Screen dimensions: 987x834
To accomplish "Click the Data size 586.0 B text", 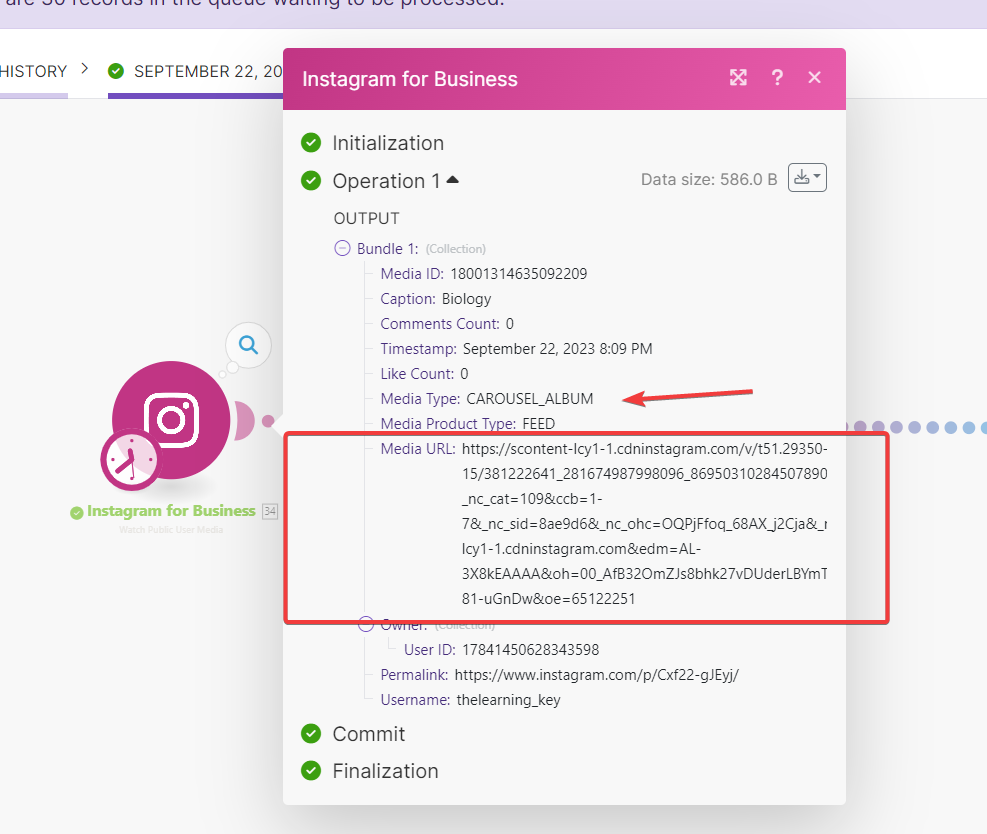I will (x=709, y=179).
